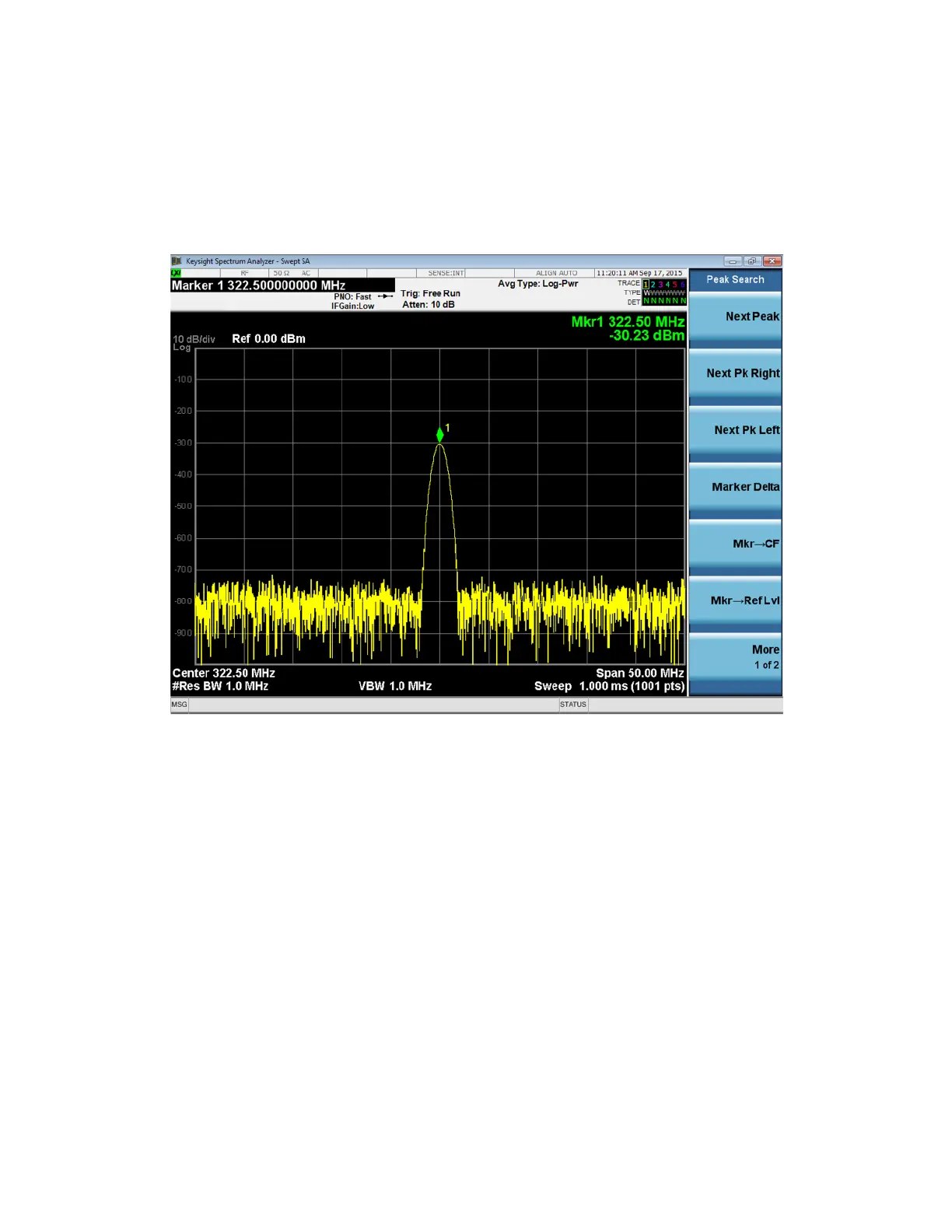Click the LXI indicator icon
This screenshot has height=1232, width=952.
pyautogui.click(x=176, y=273)
